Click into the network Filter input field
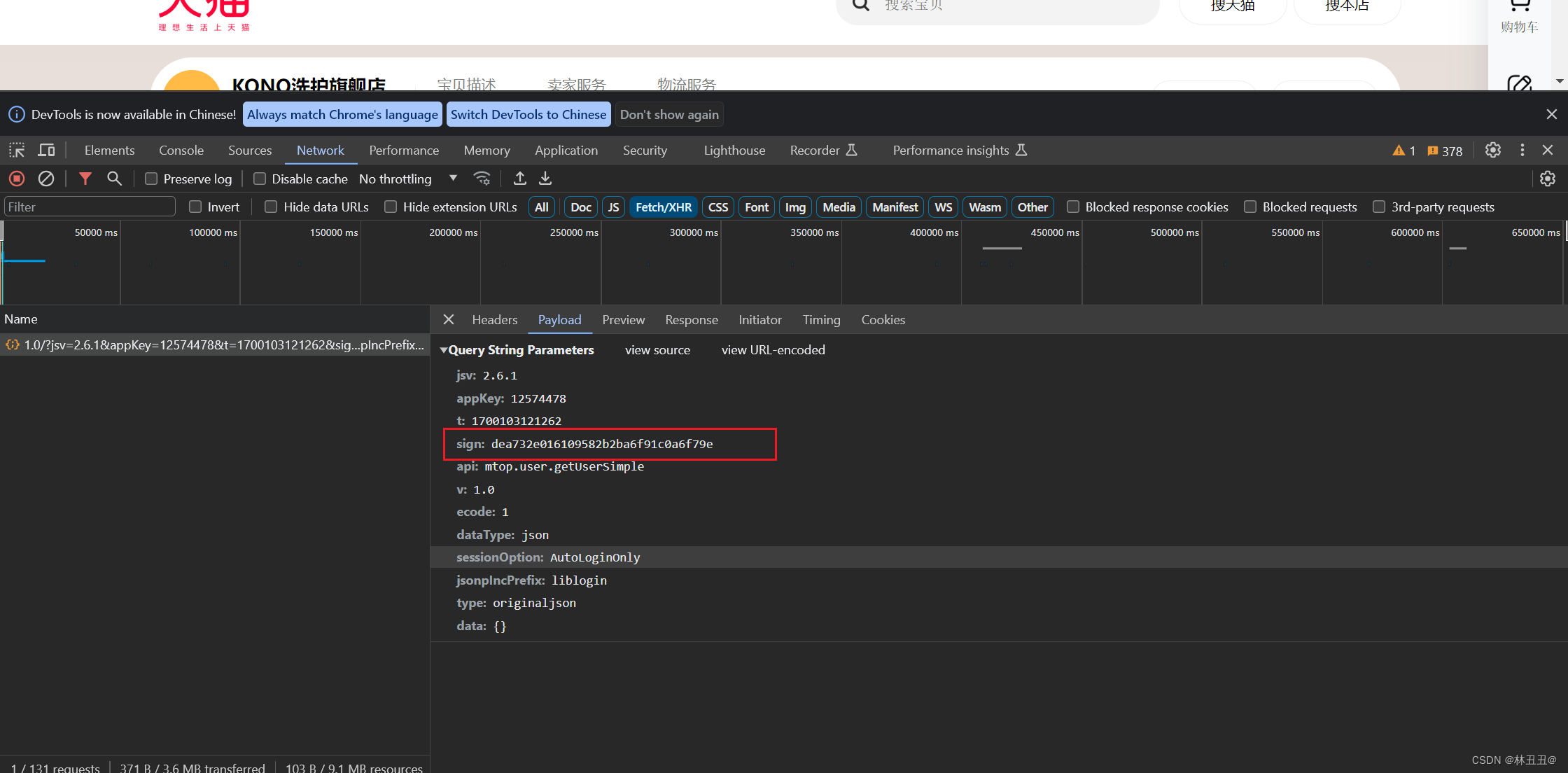The width and height of the screenshot is (1568, 773). click(x=90, y=207)
